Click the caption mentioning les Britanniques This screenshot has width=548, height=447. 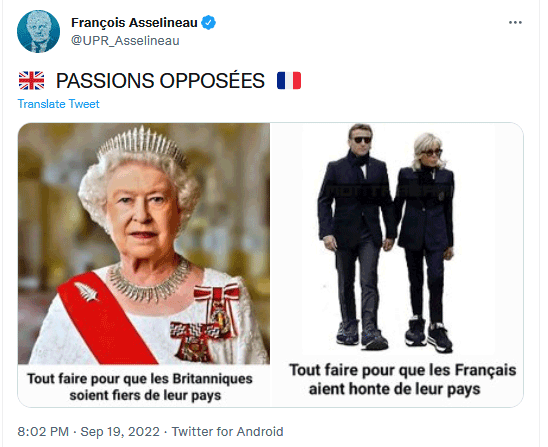click(x=140, y=387)
